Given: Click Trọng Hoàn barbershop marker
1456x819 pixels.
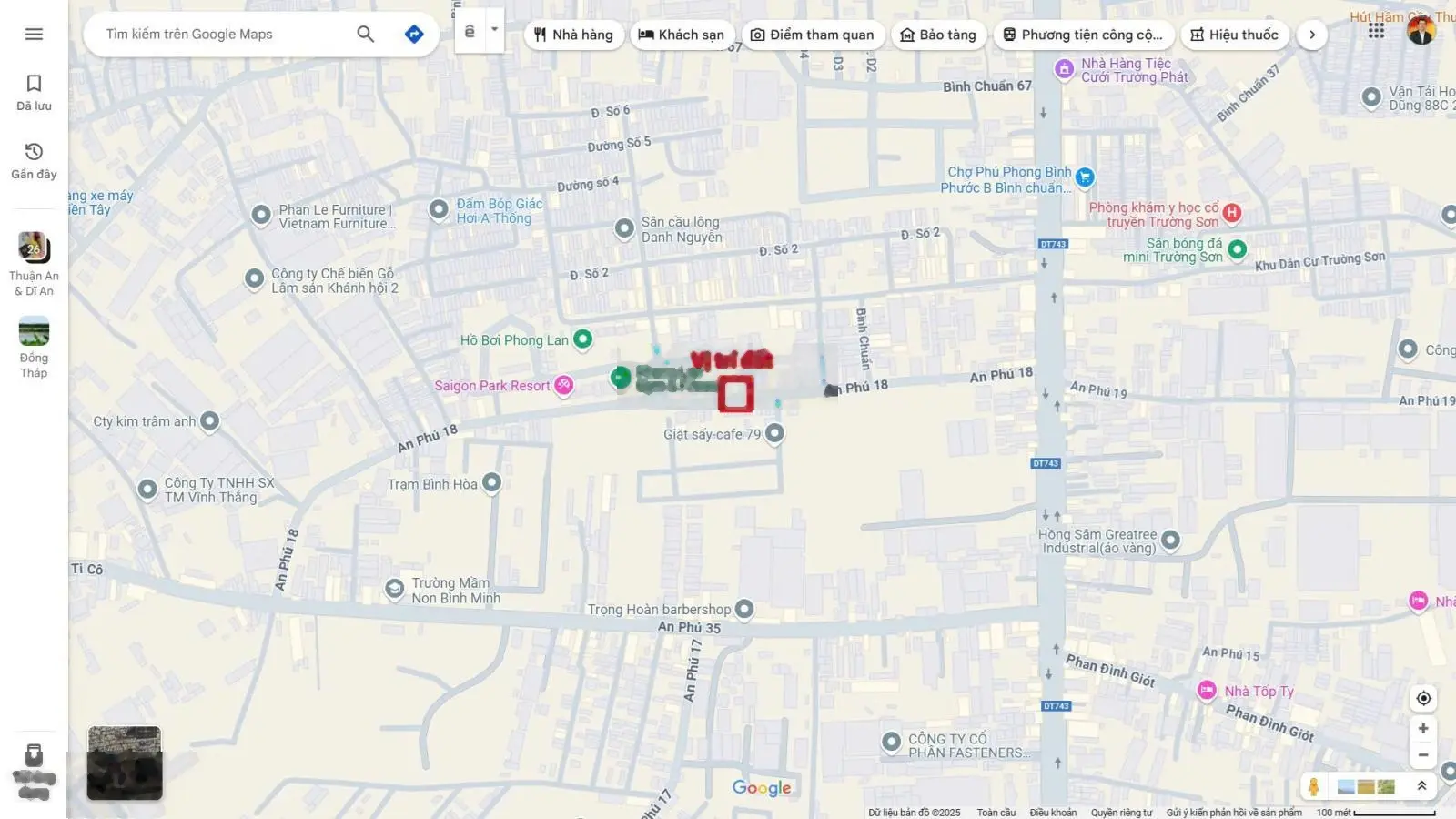Looking at the screenshot, I should pos(744,609).
